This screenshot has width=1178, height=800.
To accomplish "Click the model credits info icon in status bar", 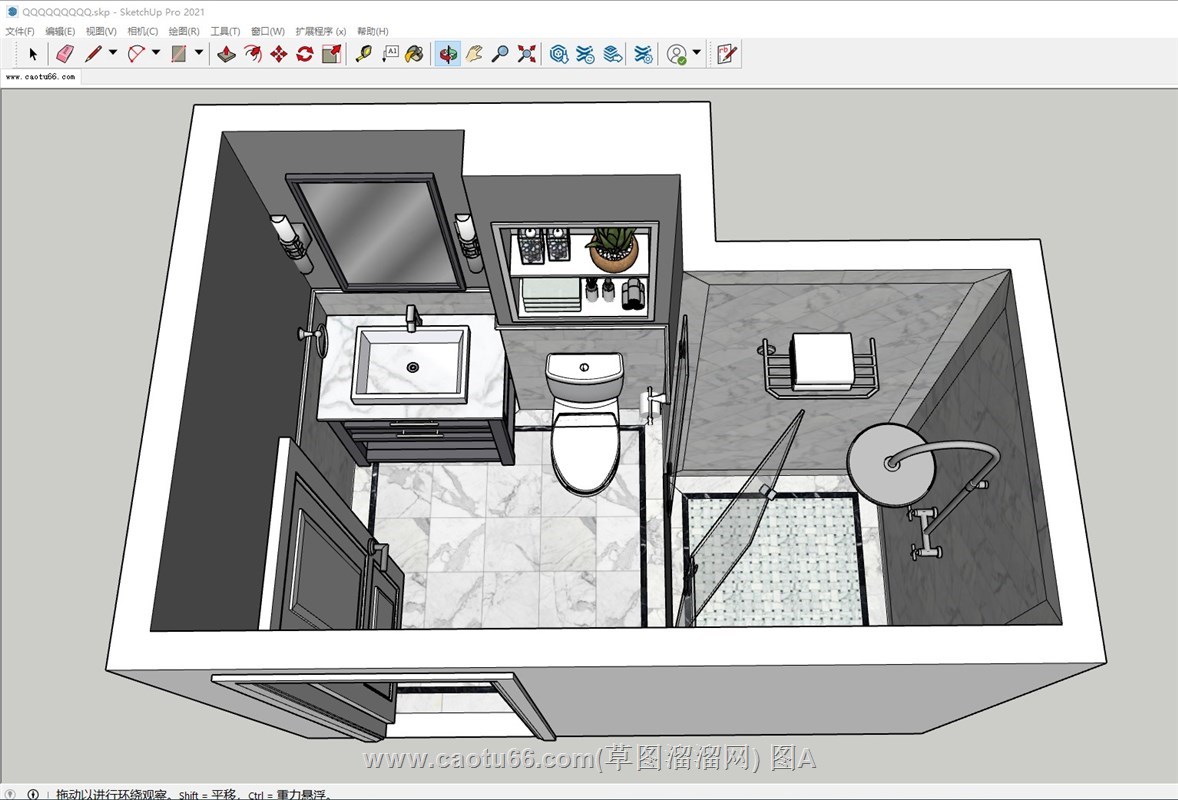I will (32, 794).
